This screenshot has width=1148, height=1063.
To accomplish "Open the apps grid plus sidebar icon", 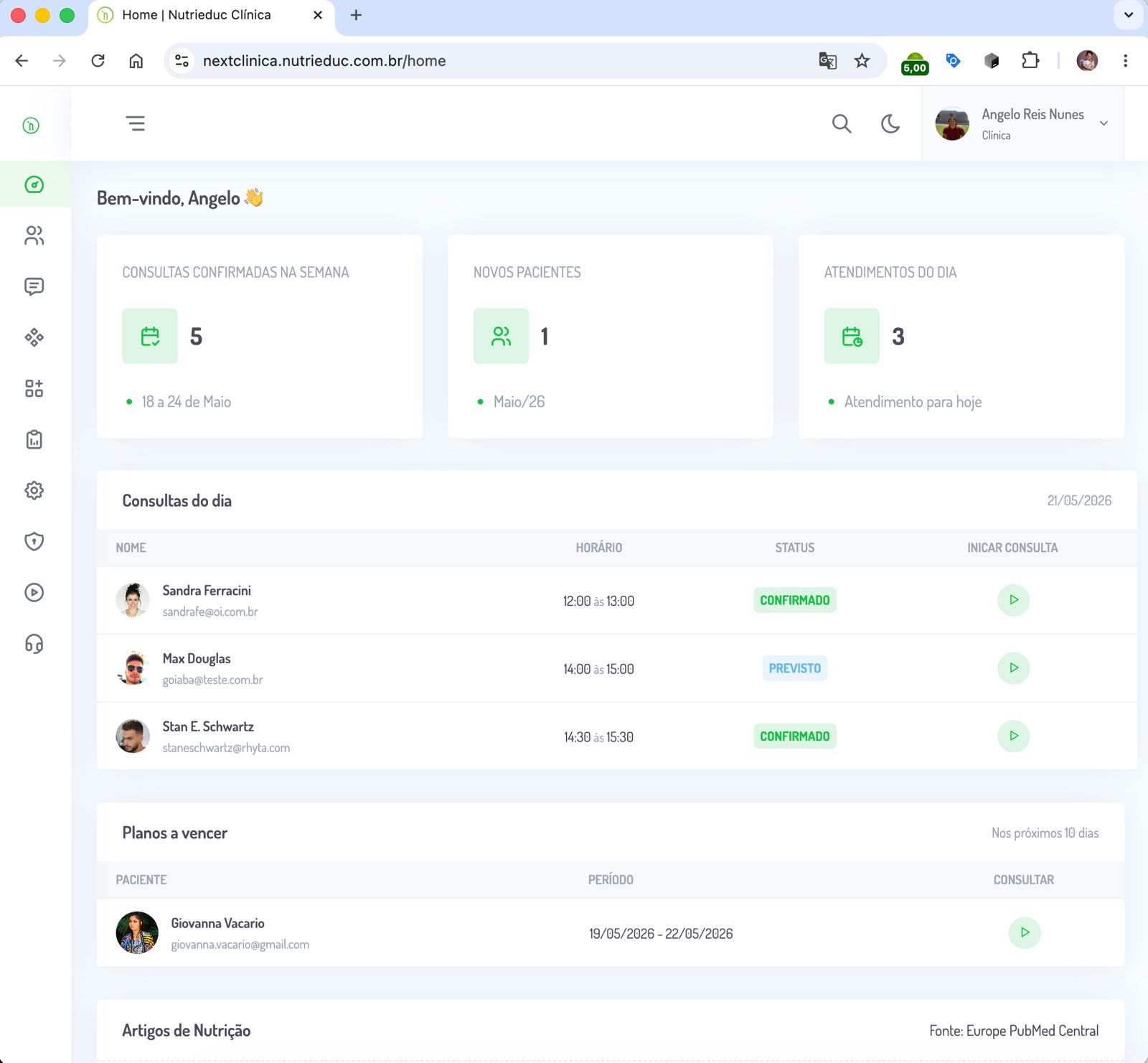I will pos(34,388).
